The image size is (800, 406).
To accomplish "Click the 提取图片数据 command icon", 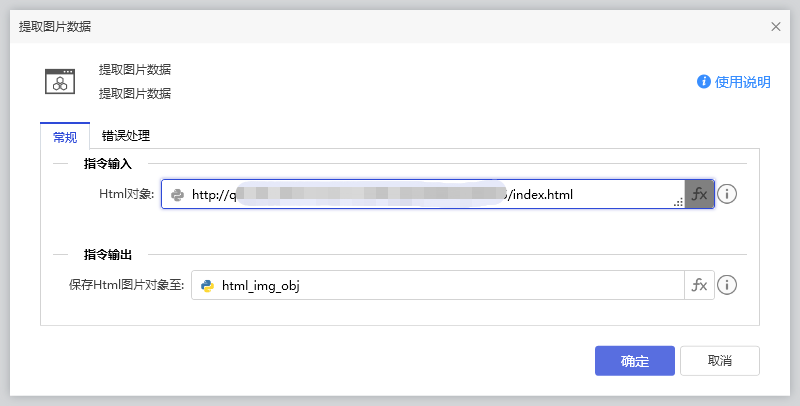I will pyautogui.click(x=60, y=81).
